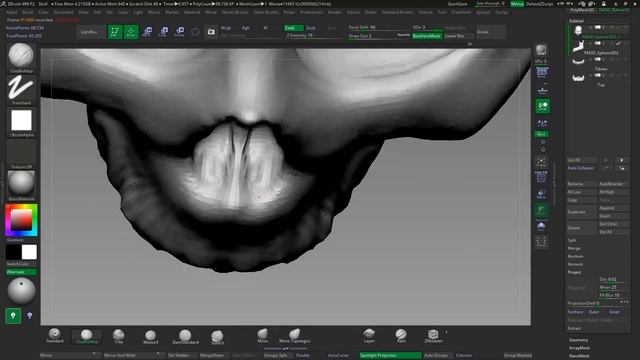Toggle the Line Fill PolyFrame icon
This screenshot has height=360, width=640.
542,177
